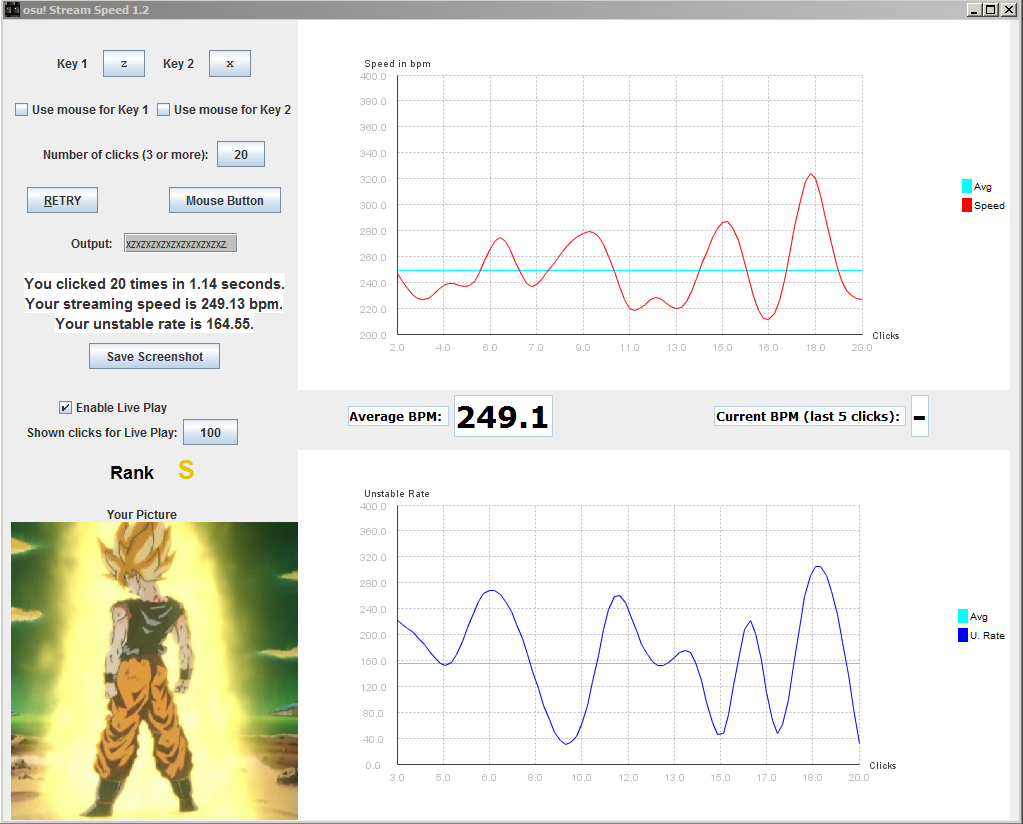1023x824 pixels.
Task: Click the Mouse Button button
Action: (225, 200)
